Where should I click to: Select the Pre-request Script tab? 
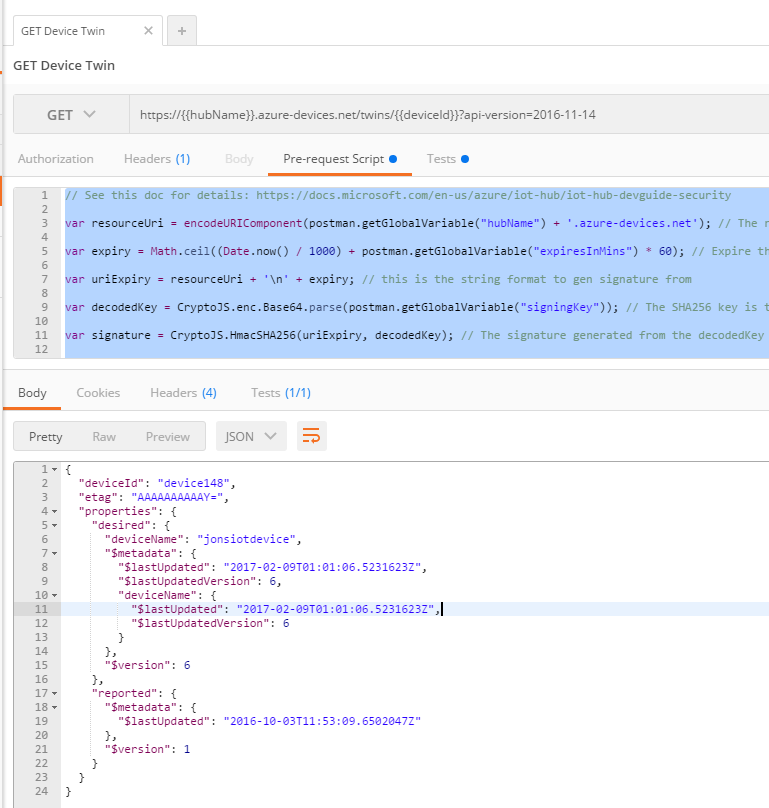pyautogui.click(x=340, y=159)
